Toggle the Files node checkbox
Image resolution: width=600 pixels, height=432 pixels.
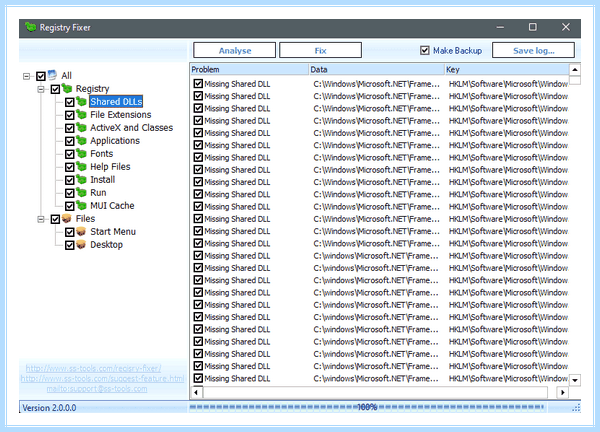coord(55,219)
